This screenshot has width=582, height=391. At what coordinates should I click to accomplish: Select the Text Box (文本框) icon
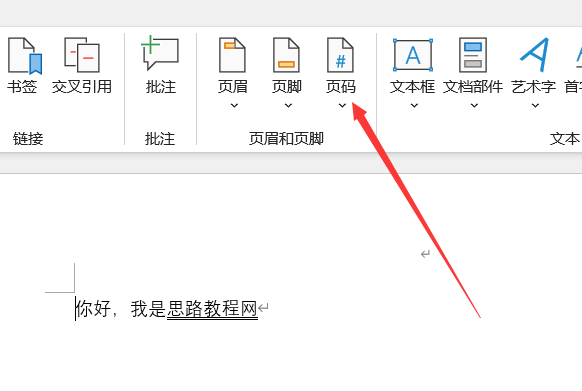pos(413,55)
